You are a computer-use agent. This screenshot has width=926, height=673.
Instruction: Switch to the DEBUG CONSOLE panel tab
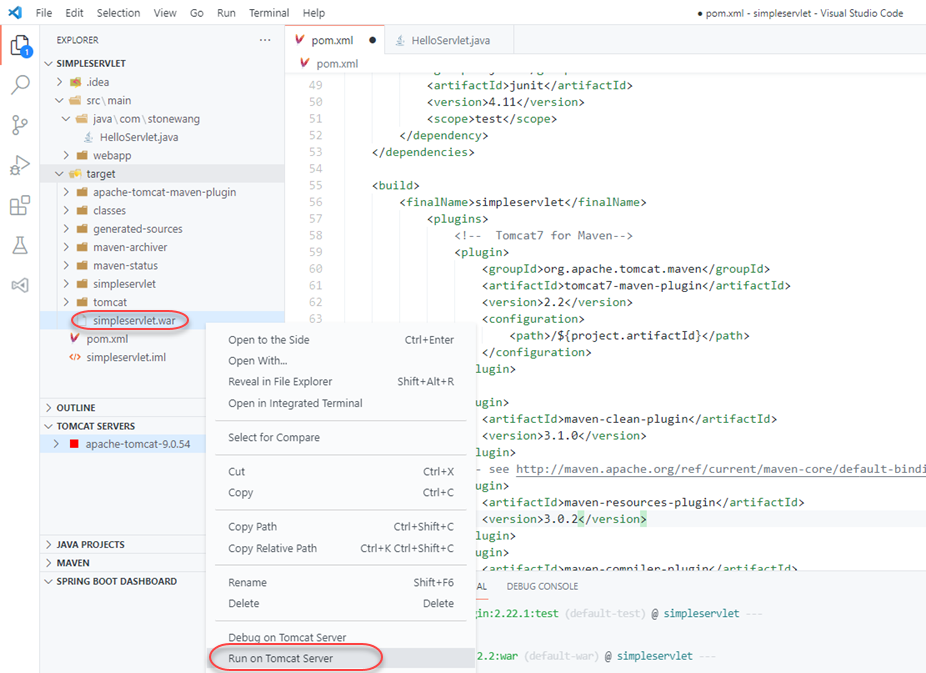point(542,586)
